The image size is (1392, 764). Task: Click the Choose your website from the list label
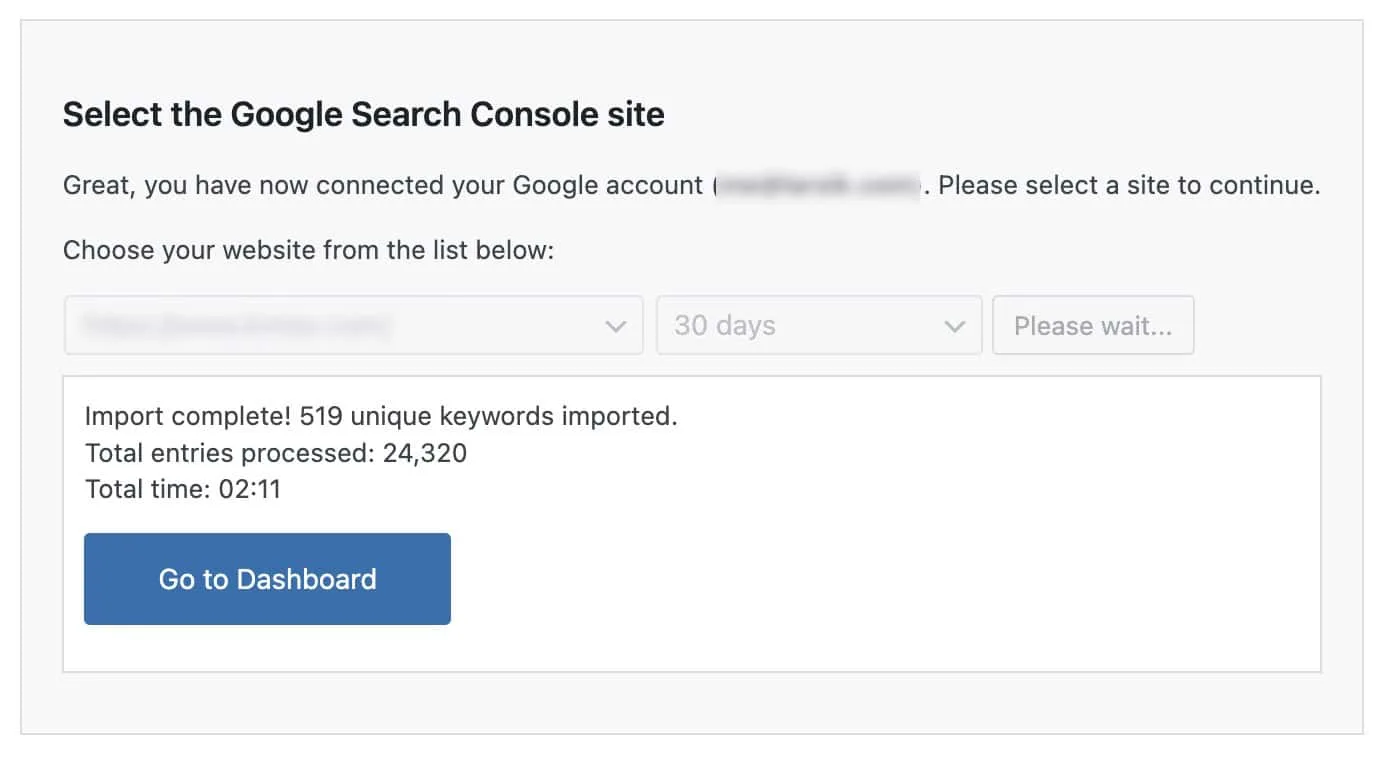coord(308,249)
